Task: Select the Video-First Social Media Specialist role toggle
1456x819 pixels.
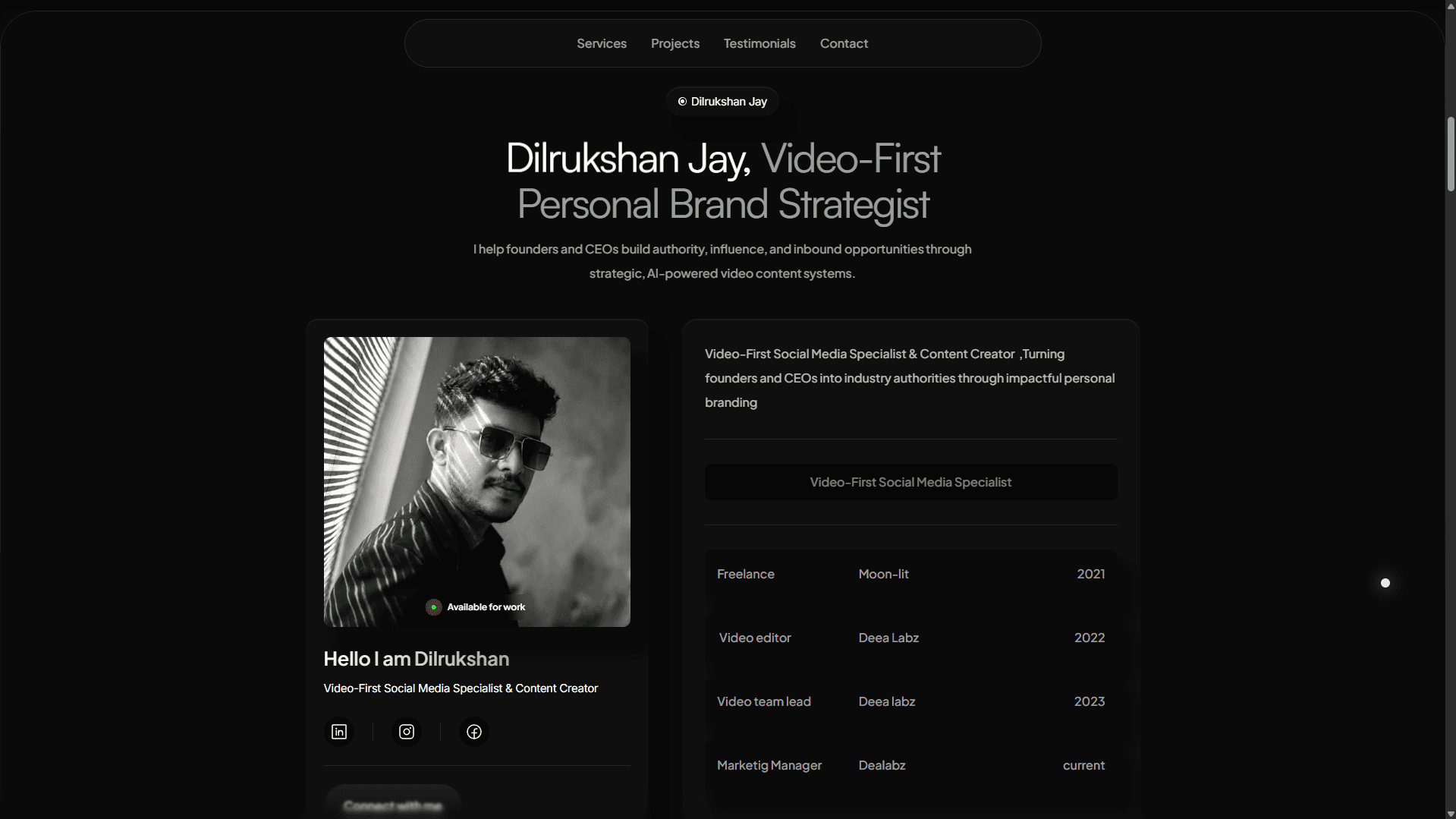Action: [x=910, y=481]
